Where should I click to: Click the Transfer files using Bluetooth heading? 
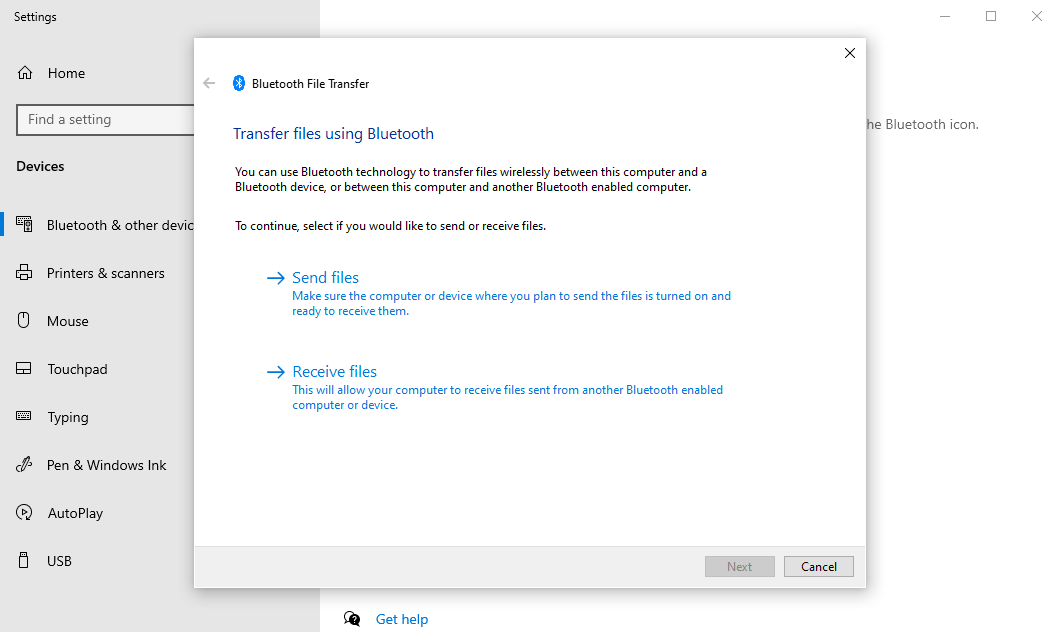tap(334, 134)
